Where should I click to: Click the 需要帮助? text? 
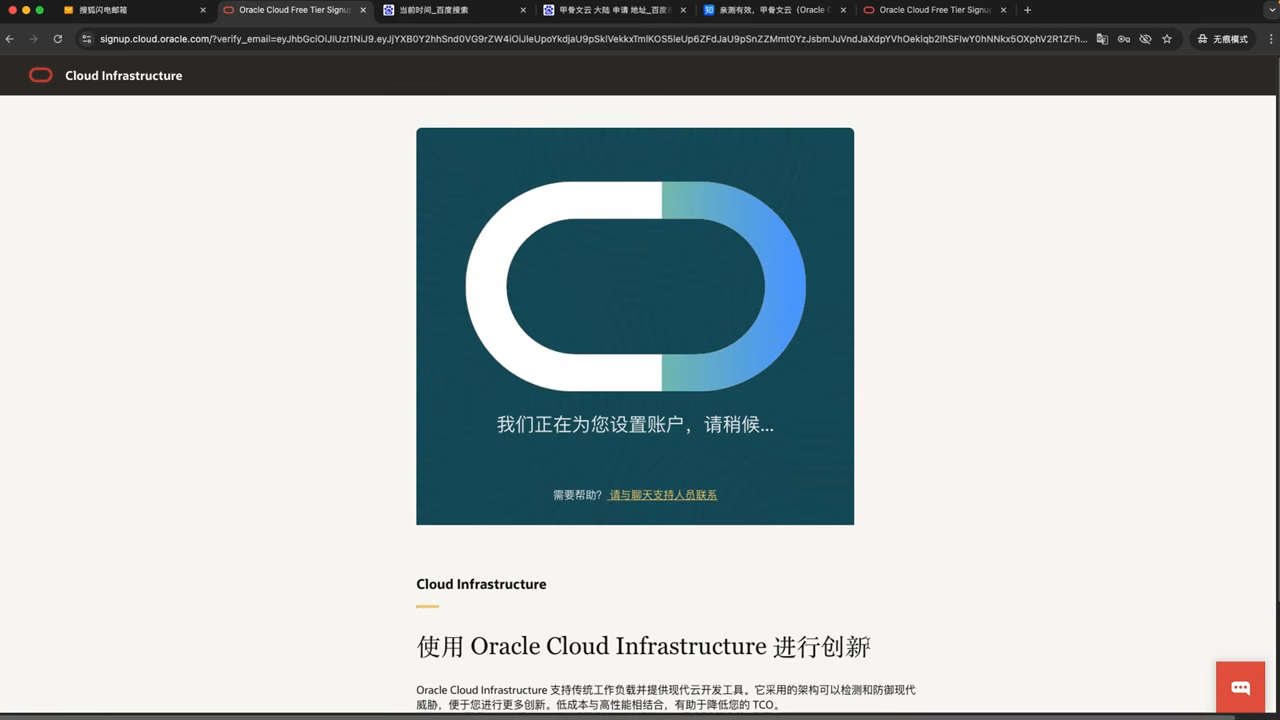pyautogui.click(x=578, y=495)
